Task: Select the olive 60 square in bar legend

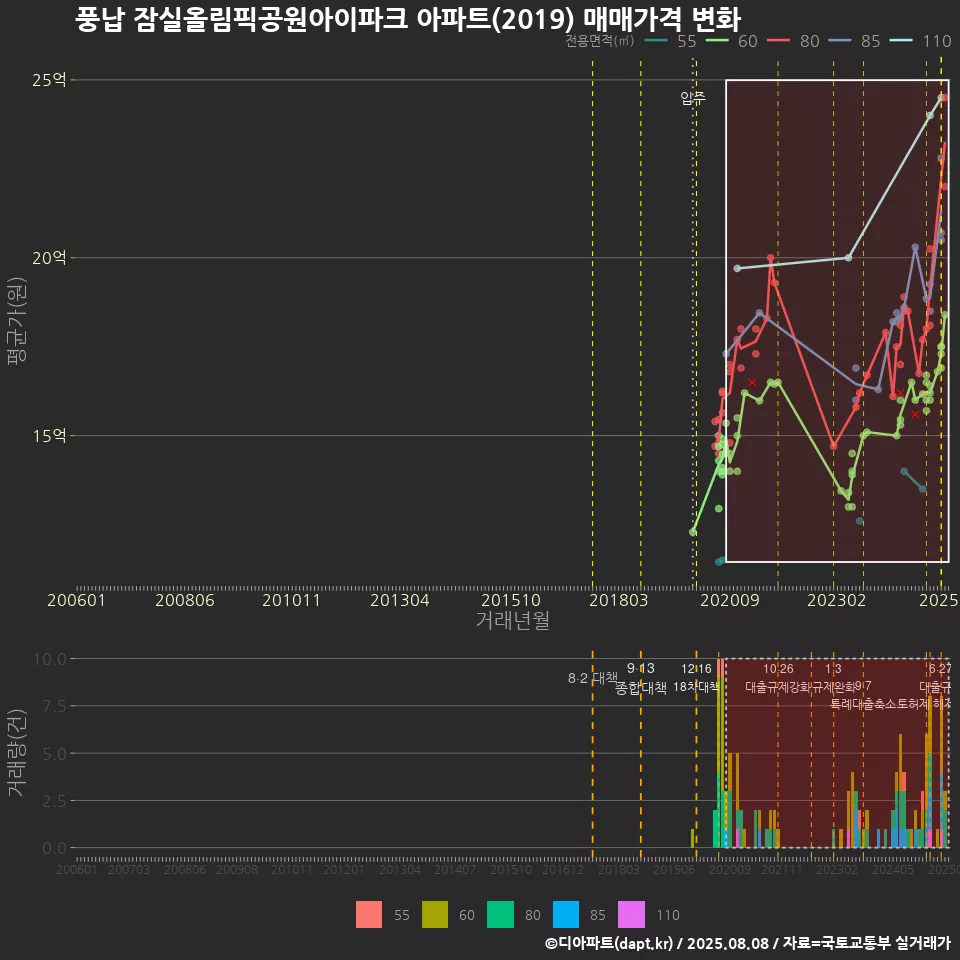Action: click(x=435, y=915)
